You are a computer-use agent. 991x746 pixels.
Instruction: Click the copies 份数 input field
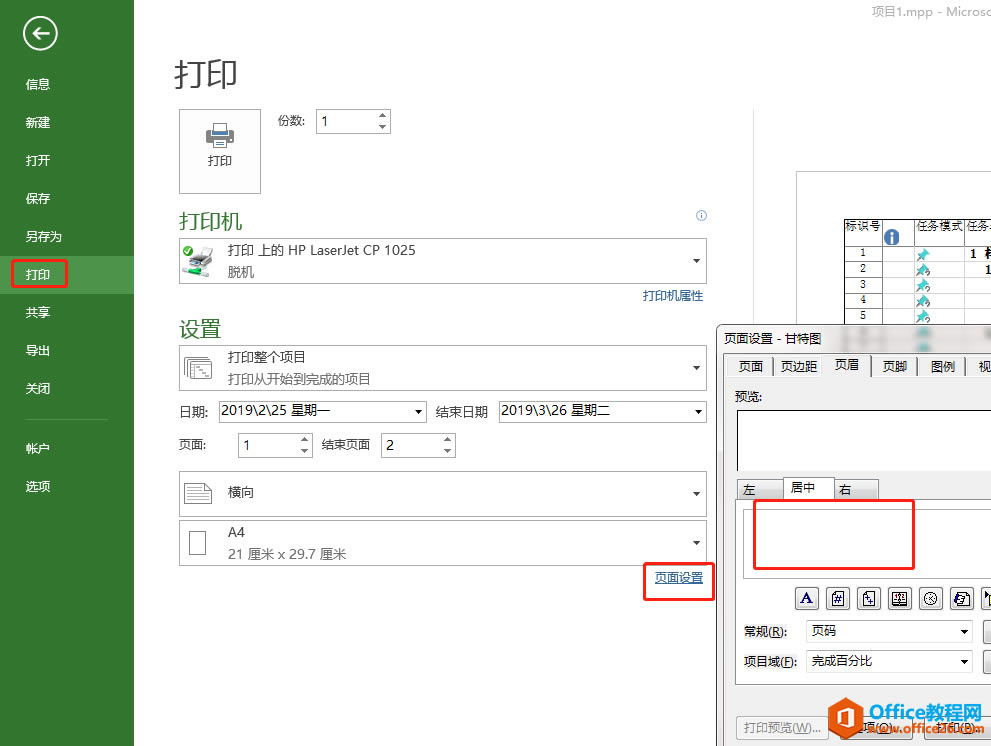[346, 121]
